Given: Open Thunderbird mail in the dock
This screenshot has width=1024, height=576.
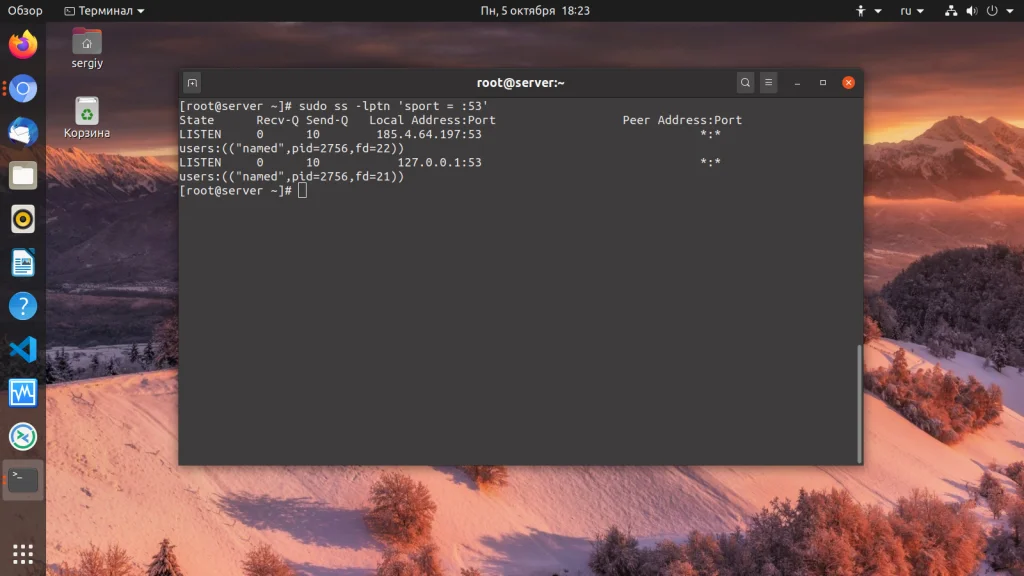Looking at the screenshot, I should pyautogui.click(x=23, y=132).
